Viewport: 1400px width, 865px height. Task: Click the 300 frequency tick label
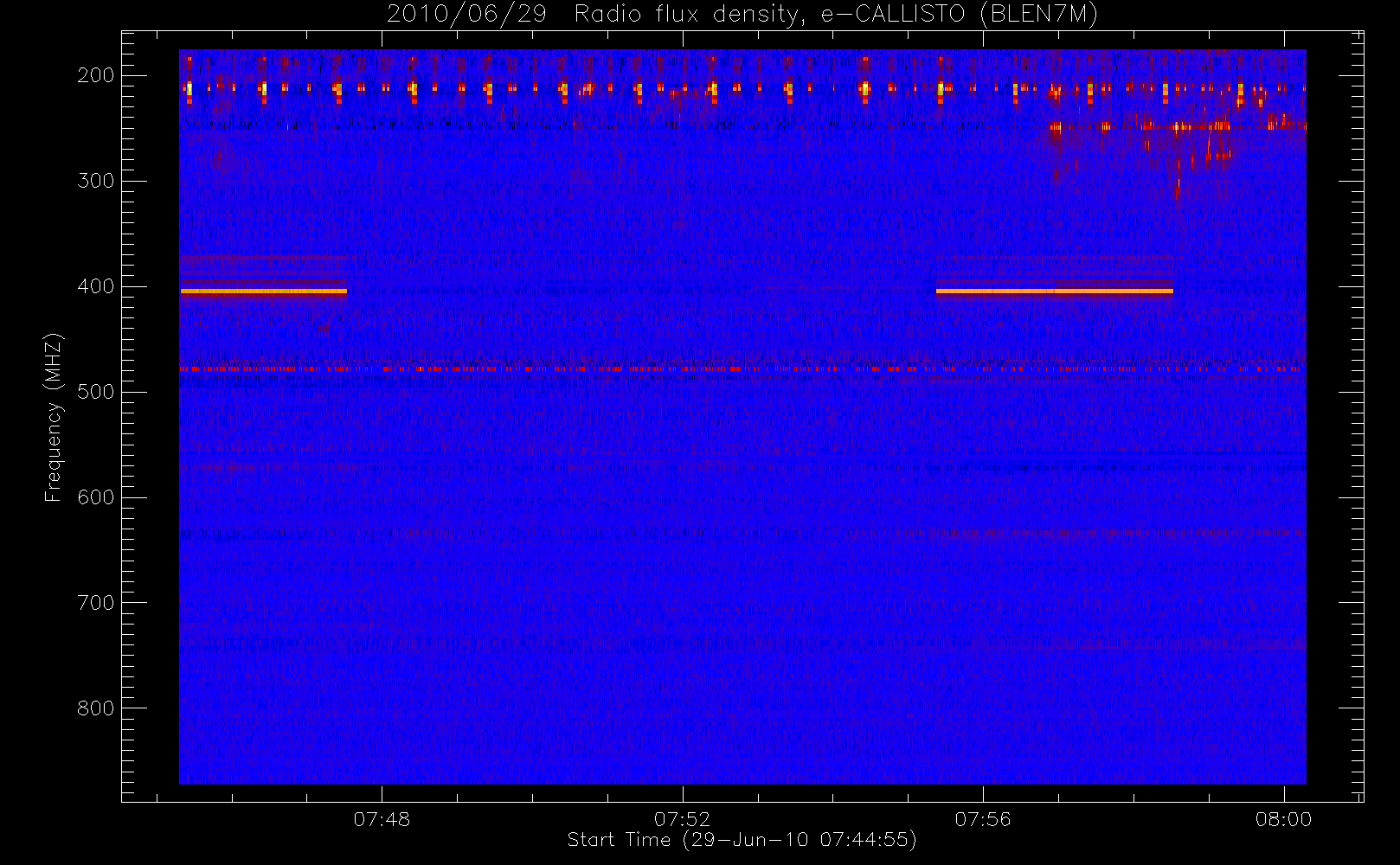click(96, 181)
